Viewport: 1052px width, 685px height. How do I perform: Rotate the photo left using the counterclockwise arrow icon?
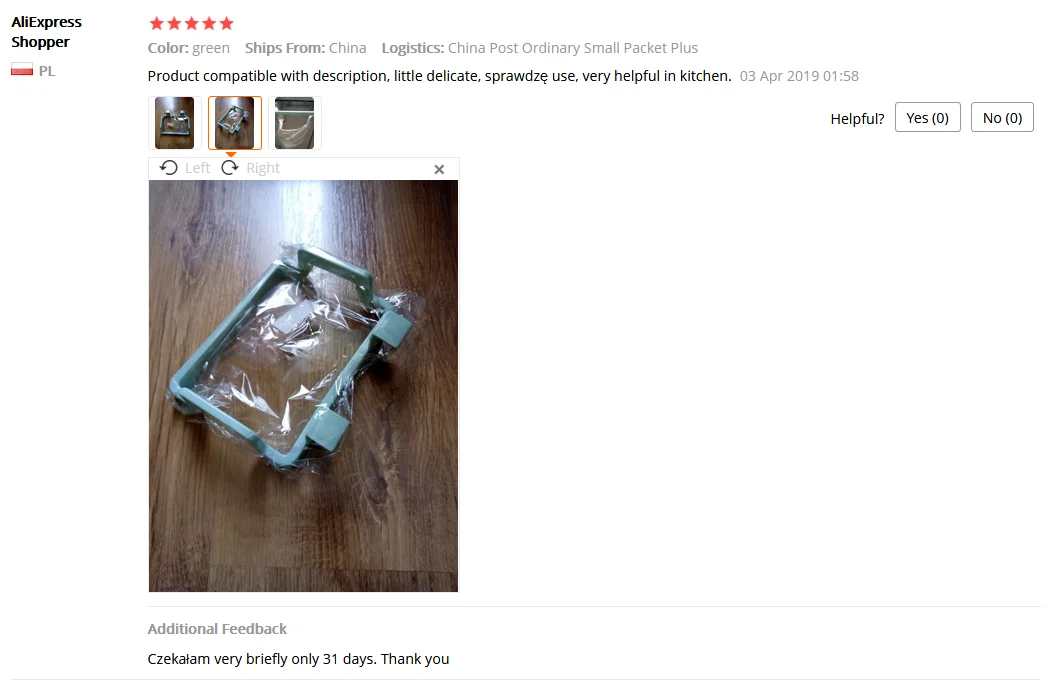point(168,168)
